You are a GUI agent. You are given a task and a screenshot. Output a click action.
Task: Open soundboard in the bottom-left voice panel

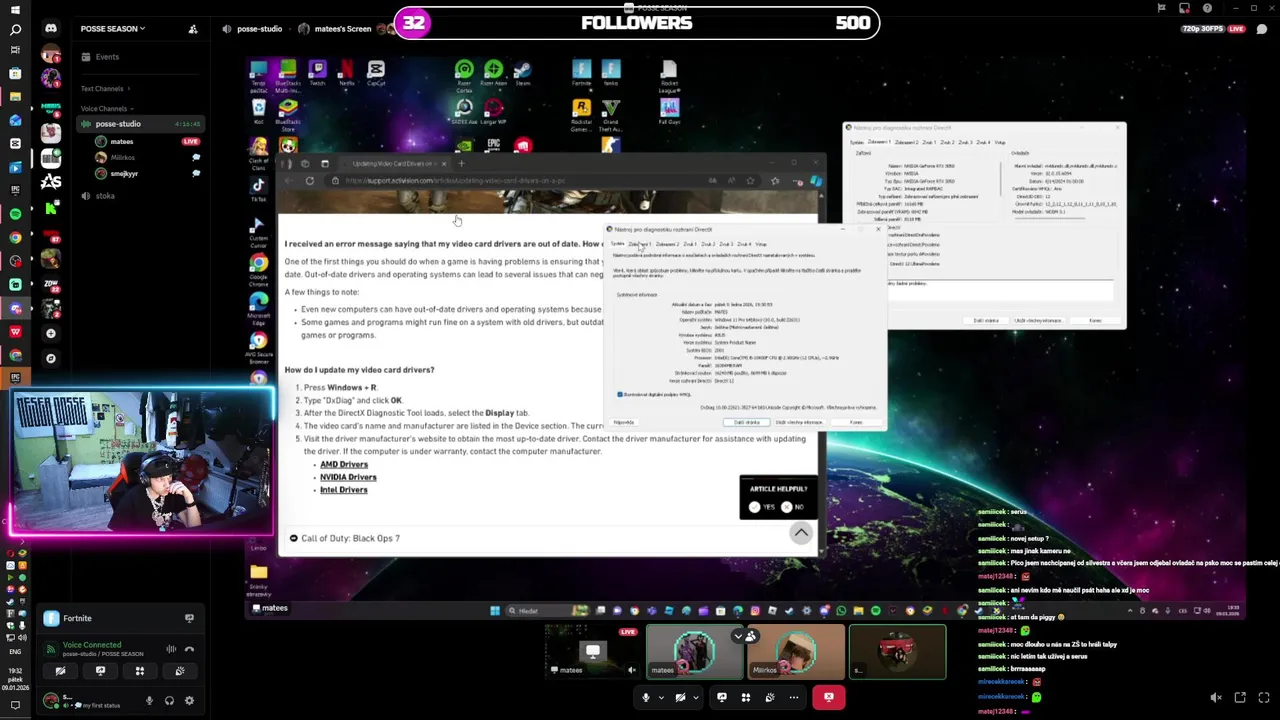coord(180,671)
